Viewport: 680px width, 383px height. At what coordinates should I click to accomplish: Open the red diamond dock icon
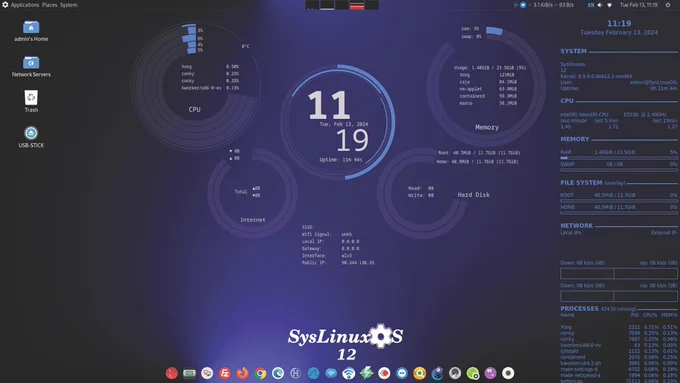pyautogui.click(x=384, y=373)
